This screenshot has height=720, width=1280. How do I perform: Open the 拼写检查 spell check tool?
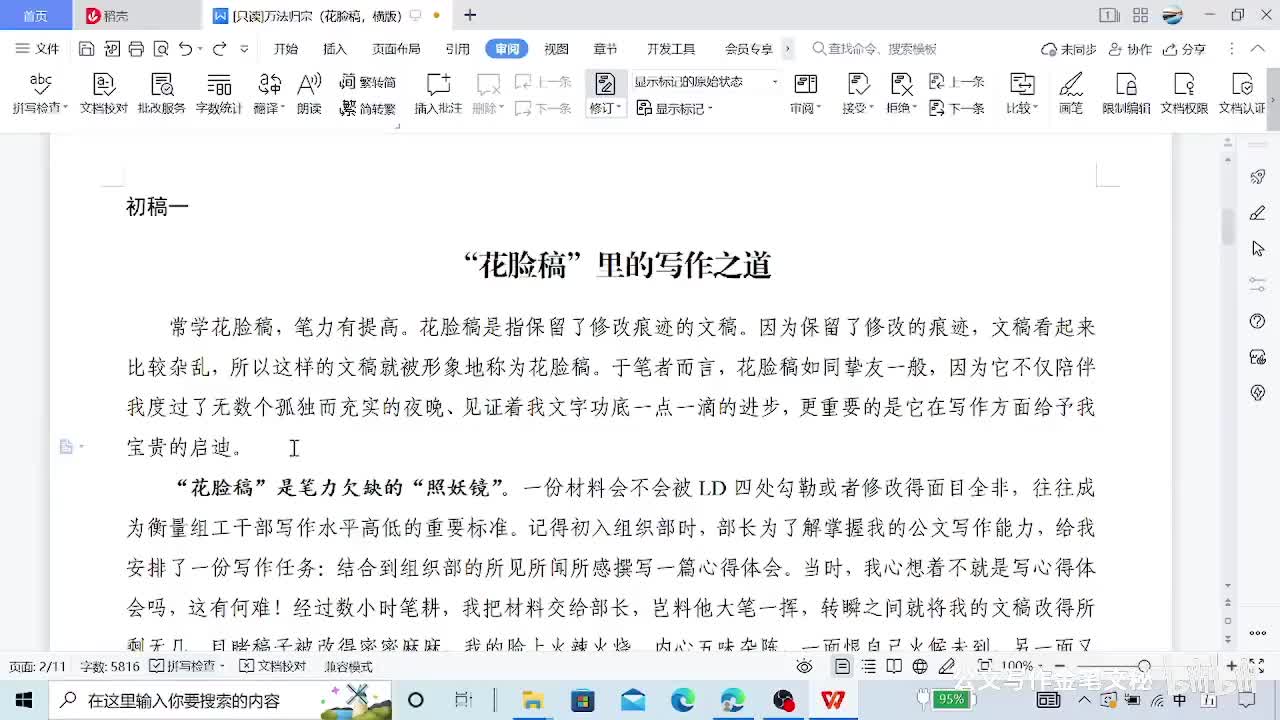pyautogui.click(x=38, y=94)
